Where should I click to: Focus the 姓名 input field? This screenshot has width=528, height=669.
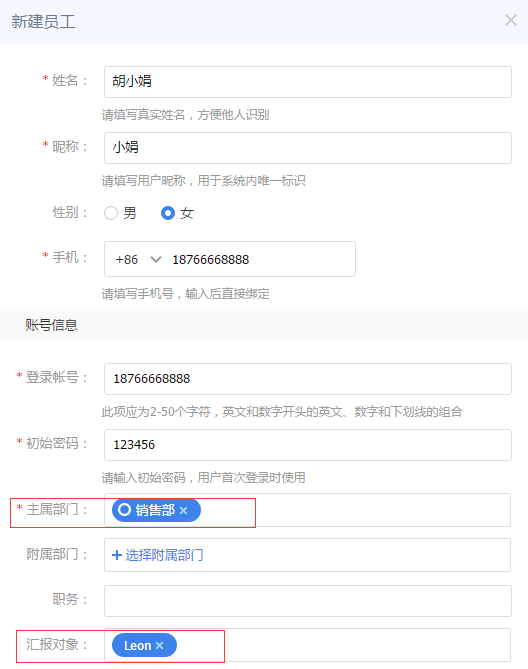click(x=308, y=82)
